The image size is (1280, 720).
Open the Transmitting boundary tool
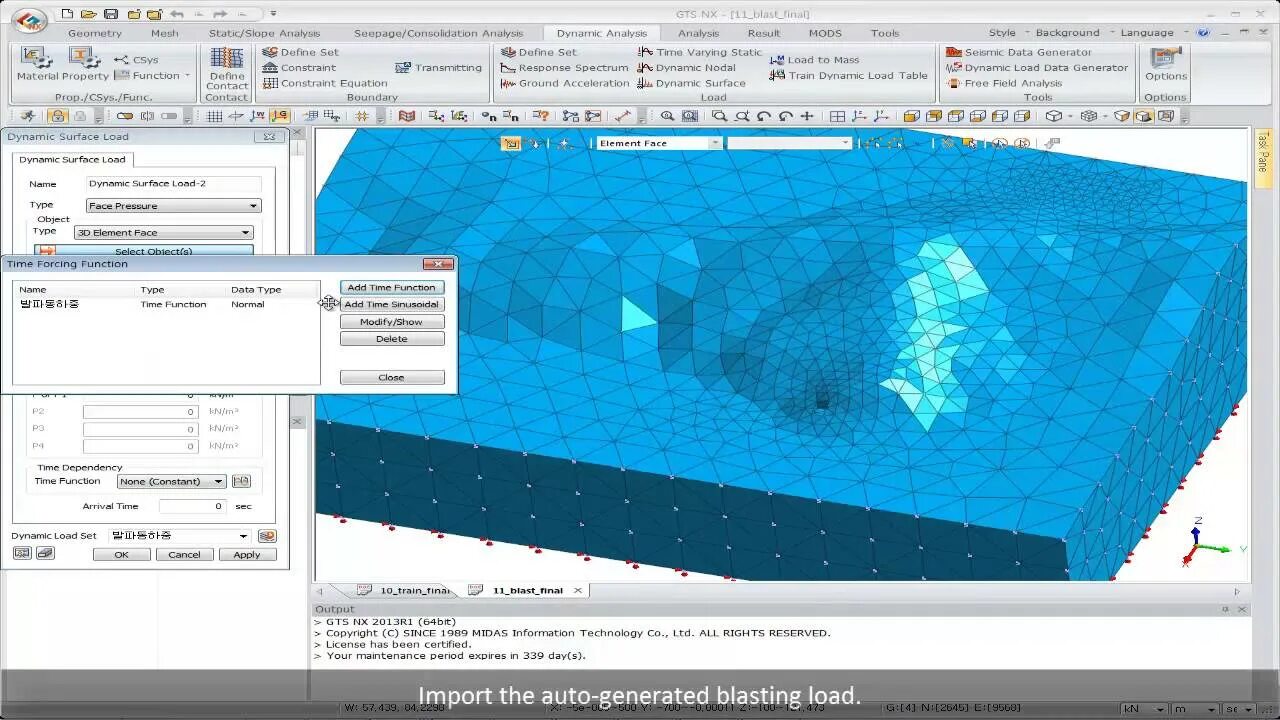pos(439,68)
